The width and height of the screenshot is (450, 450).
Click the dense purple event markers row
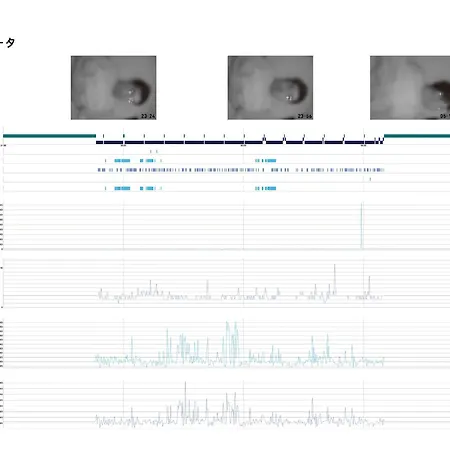241,170
